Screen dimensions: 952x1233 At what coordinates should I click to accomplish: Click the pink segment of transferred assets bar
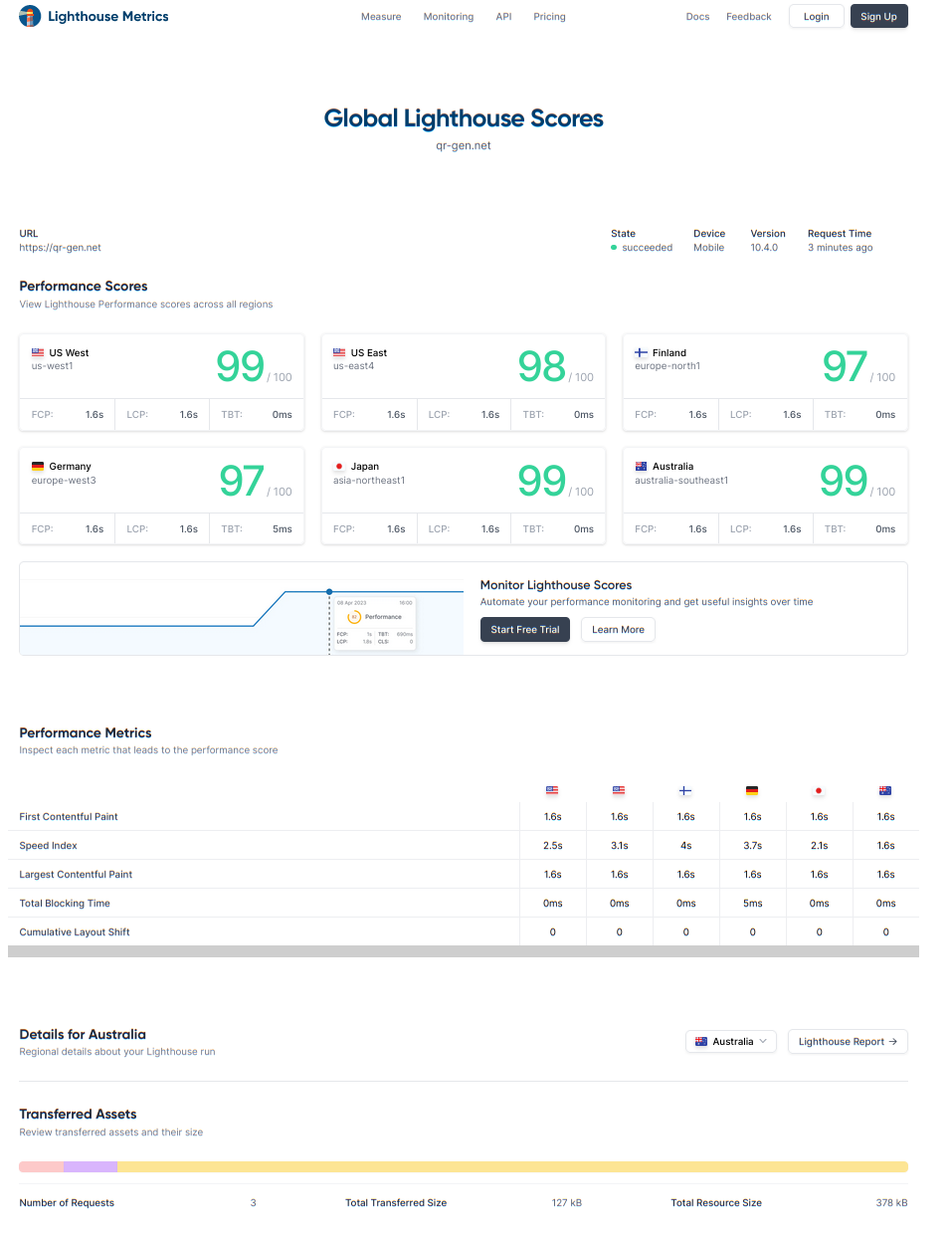pyautogui.click(x=42, y=1166)
